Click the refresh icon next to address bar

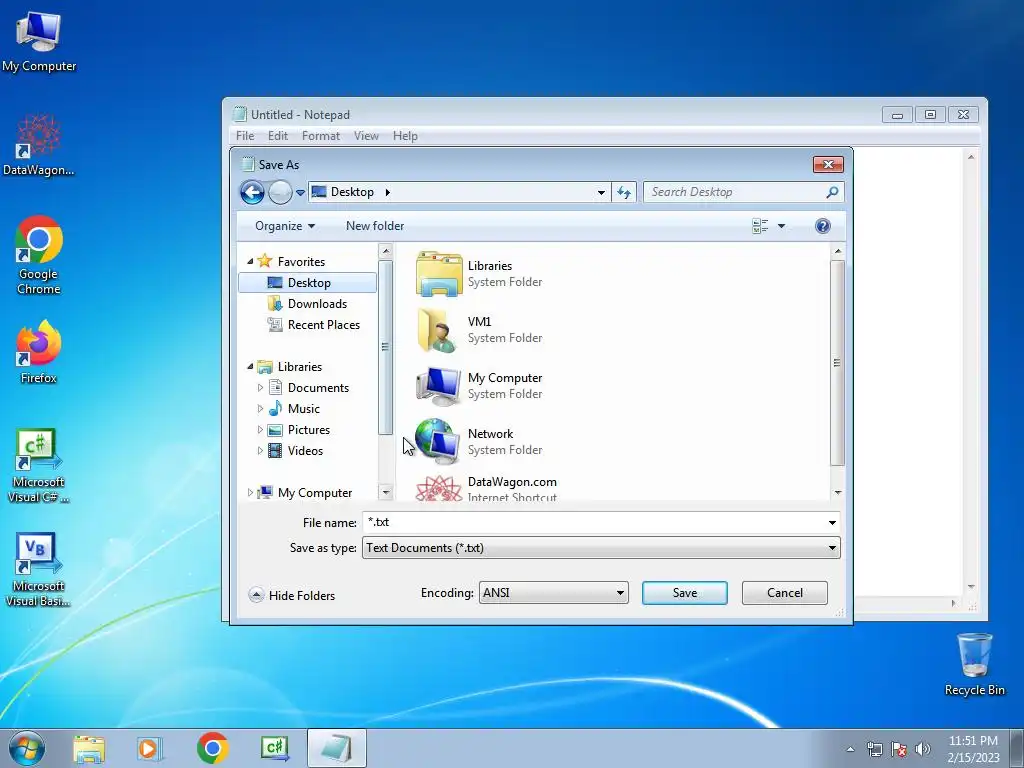[624, 192]
